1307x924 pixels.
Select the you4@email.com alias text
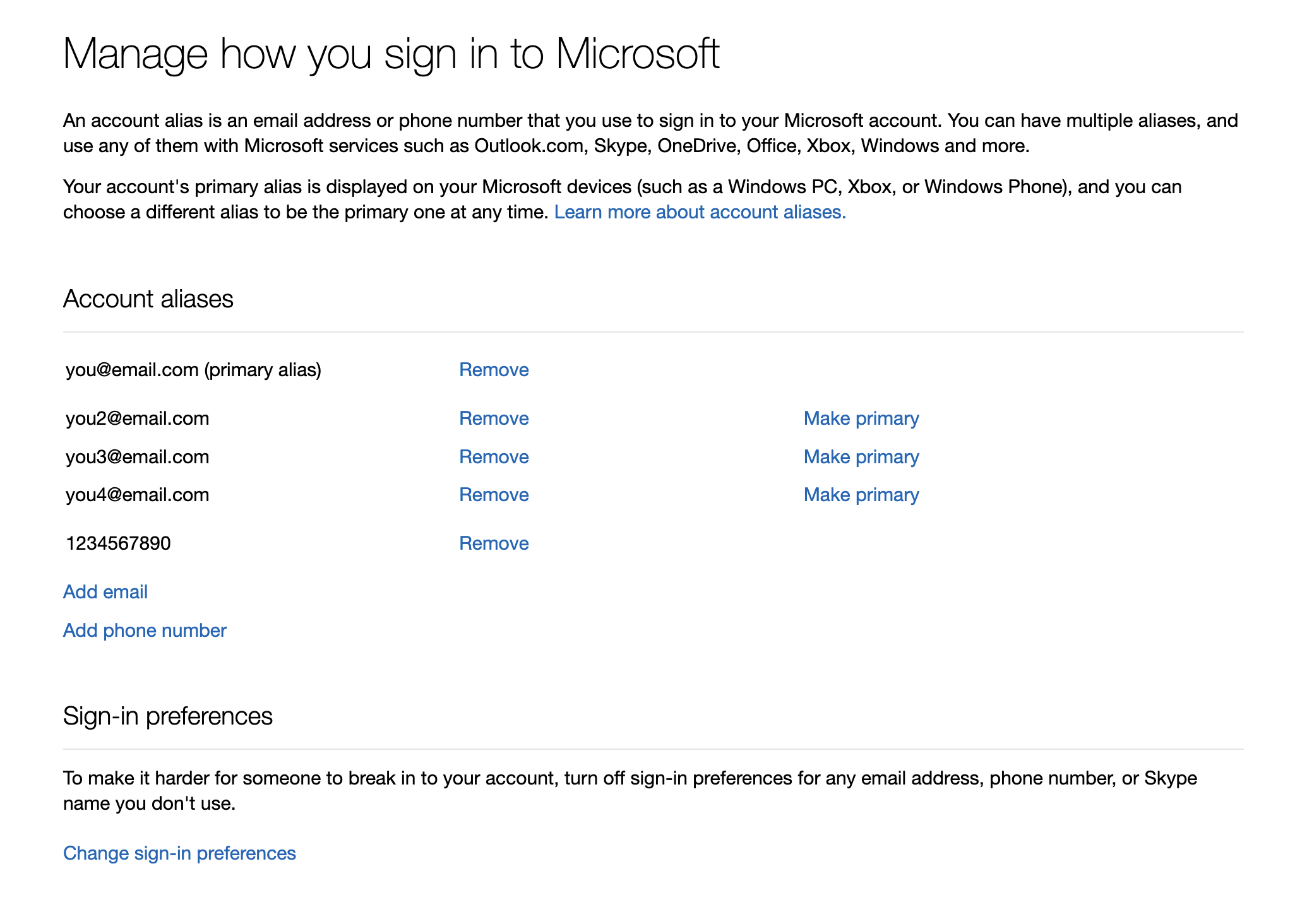click(137, 495)
